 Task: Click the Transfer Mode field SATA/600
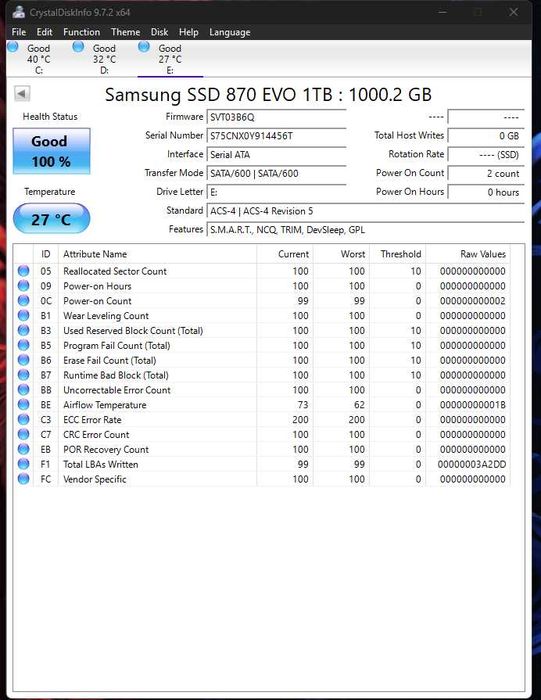(x=276, y=173)
